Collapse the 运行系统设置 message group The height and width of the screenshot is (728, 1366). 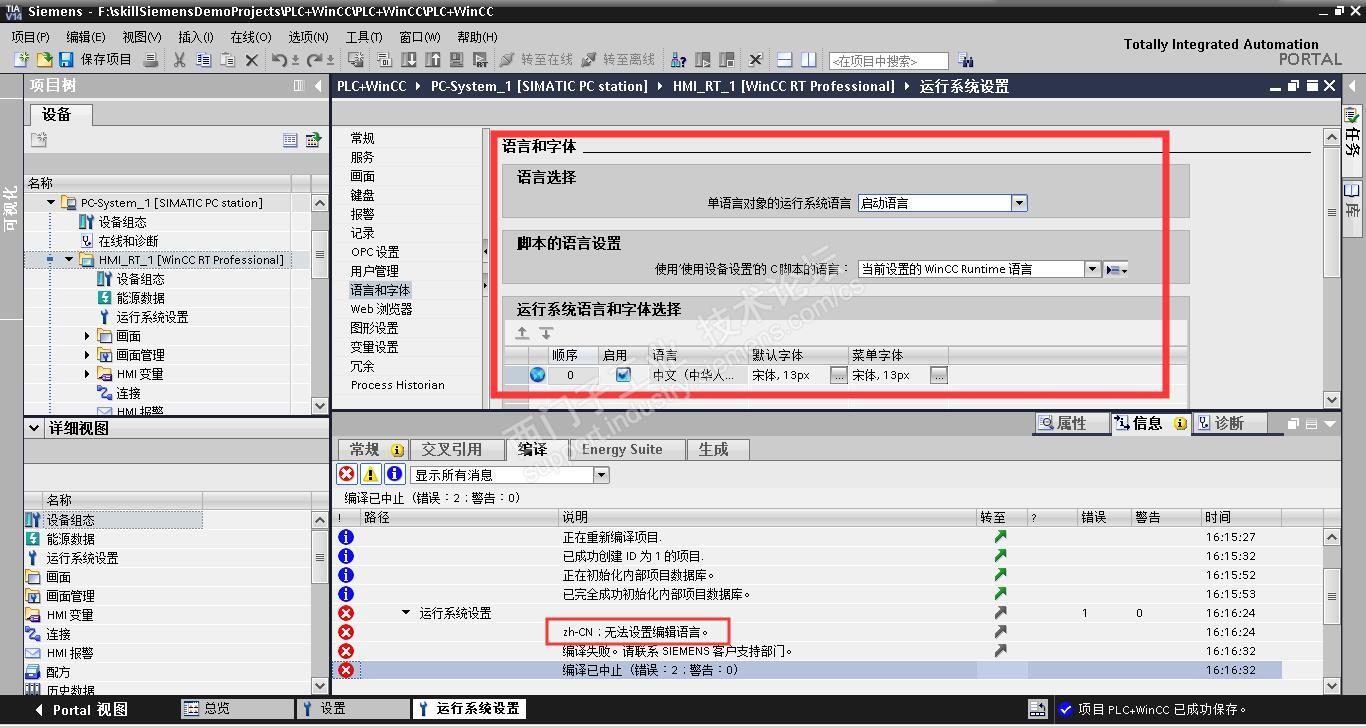pos(406,613)
